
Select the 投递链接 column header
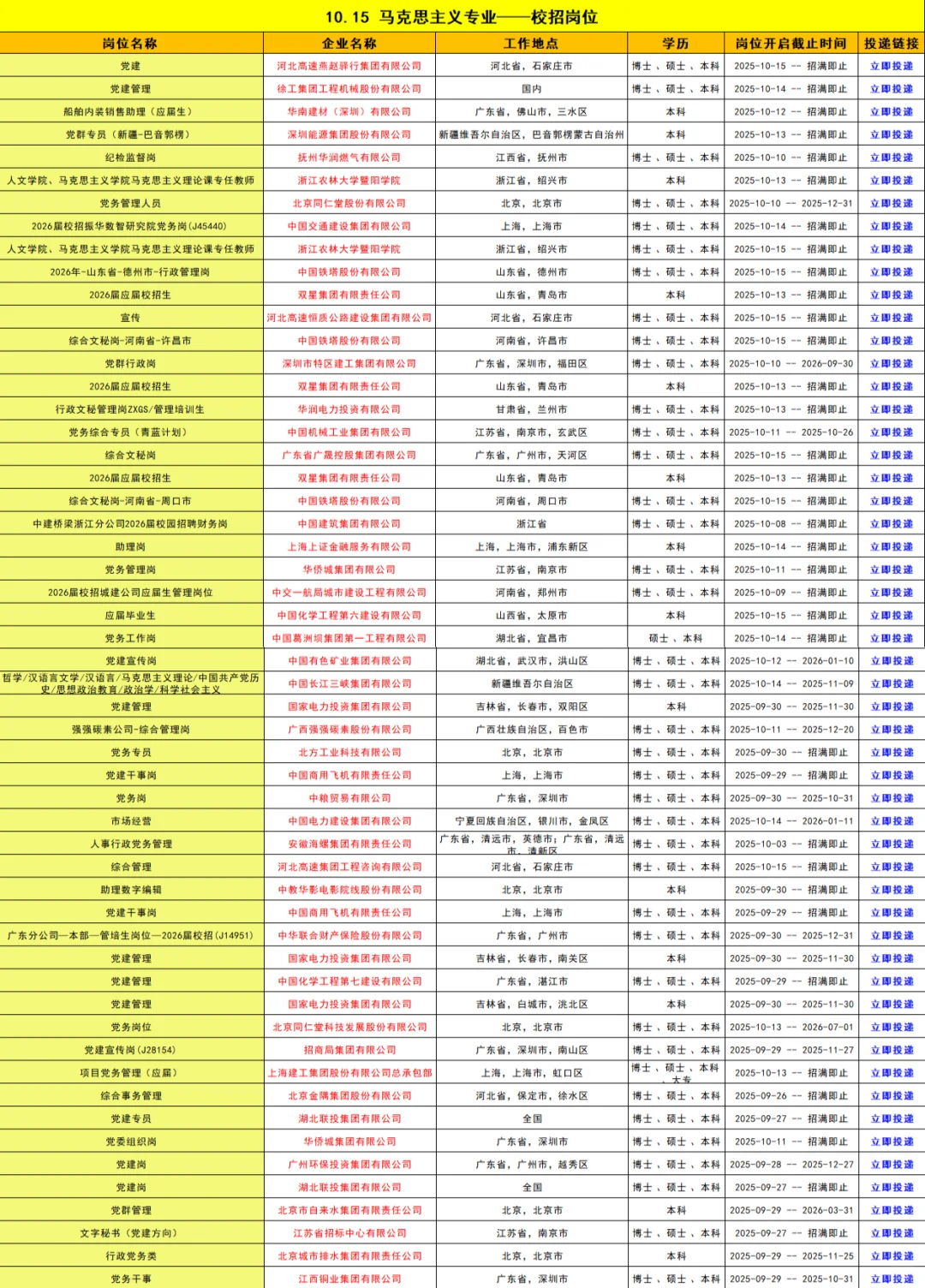click(892, 44)
